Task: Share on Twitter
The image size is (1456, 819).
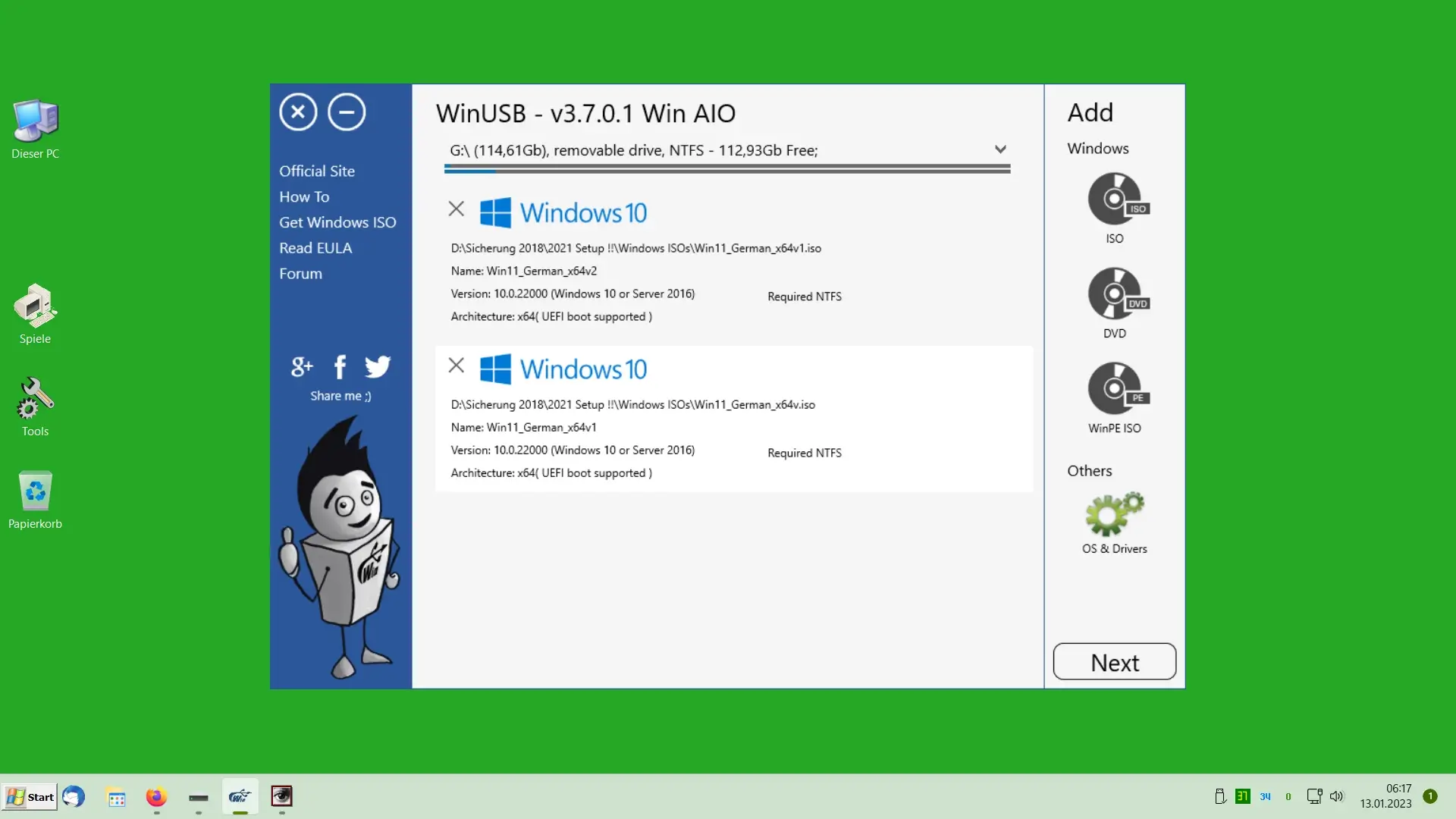Action: pyautogui.click(x=378, y=367)
